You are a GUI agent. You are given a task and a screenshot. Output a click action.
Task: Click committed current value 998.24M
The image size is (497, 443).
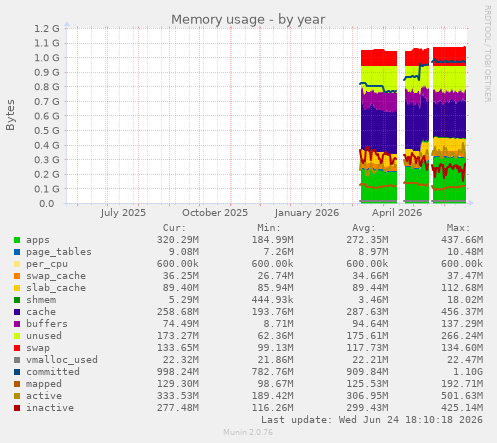(178, 372)
